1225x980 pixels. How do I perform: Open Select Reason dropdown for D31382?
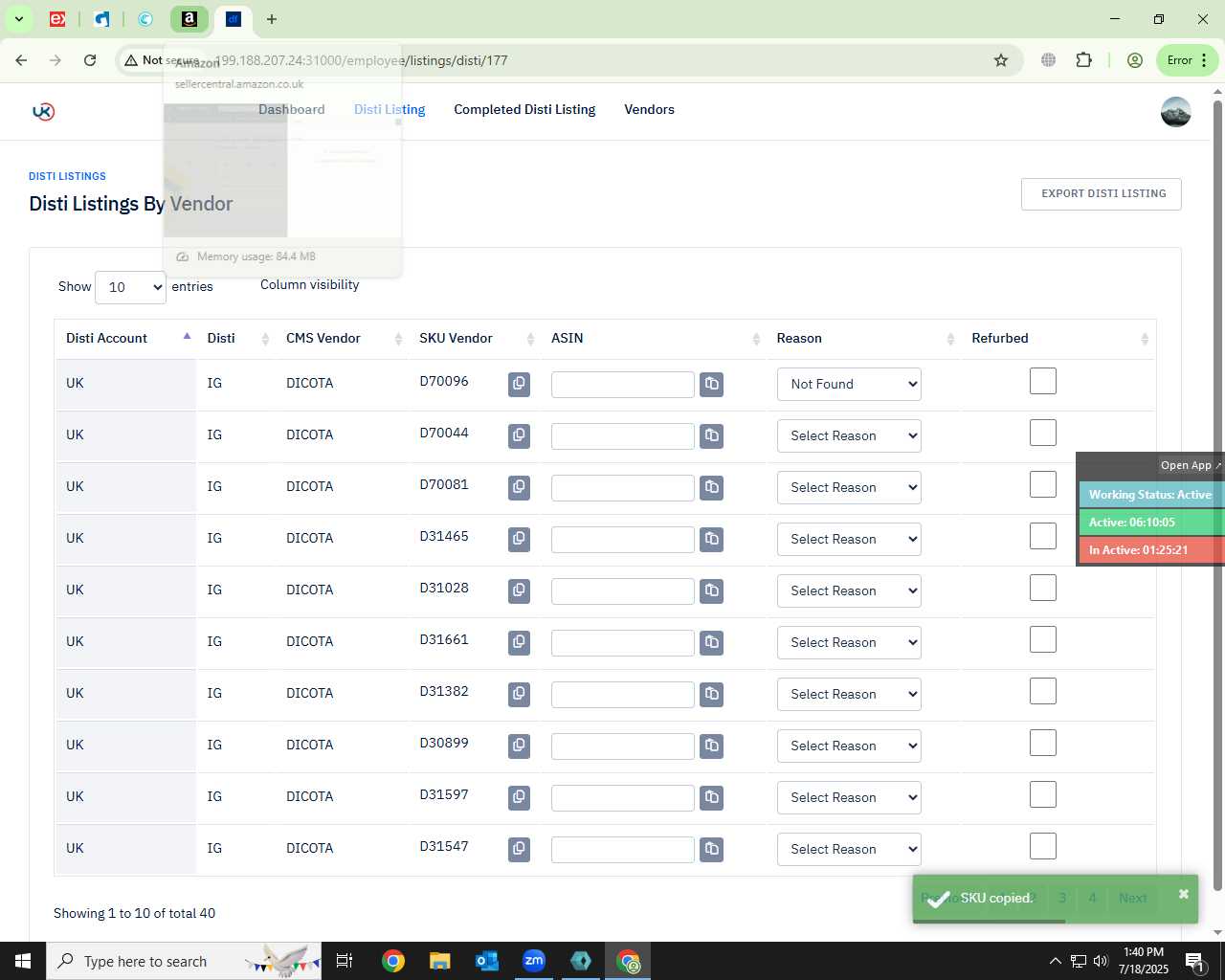pos(849,694)
